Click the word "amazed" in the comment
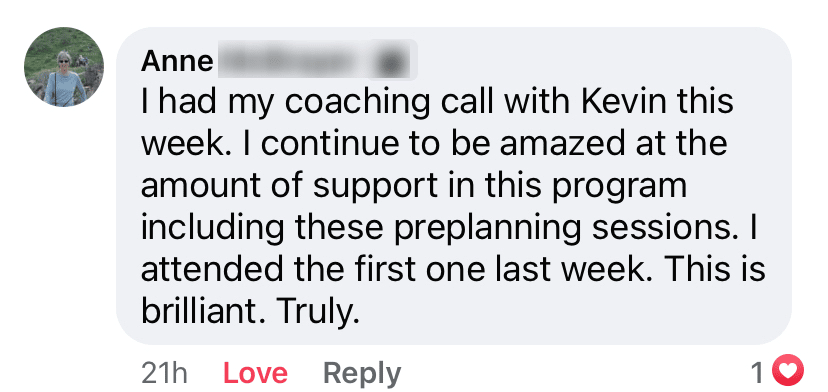828x392 pixels. 568,144
